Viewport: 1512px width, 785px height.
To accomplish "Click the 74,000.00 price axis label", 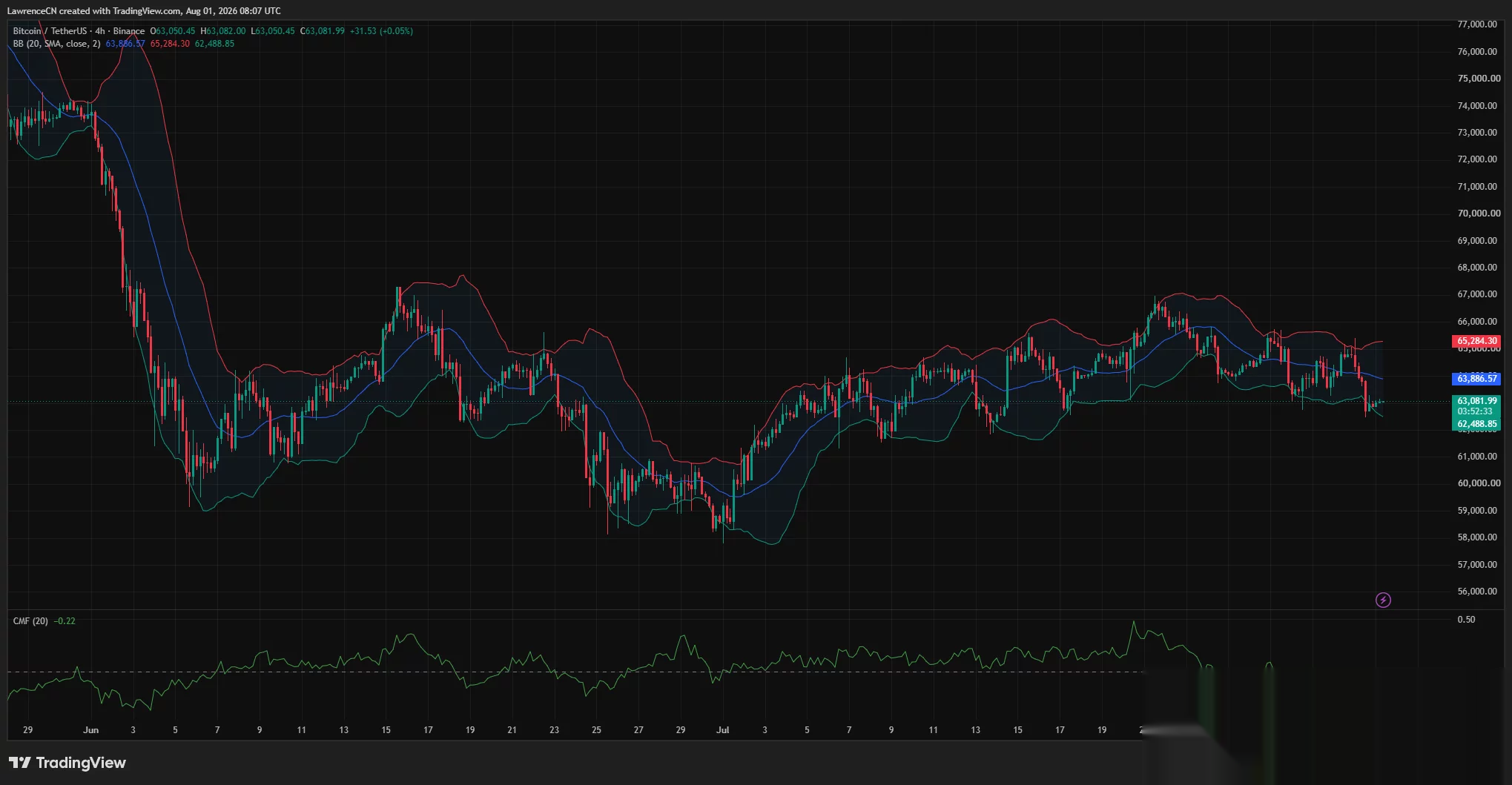I will click(1477, 106).
